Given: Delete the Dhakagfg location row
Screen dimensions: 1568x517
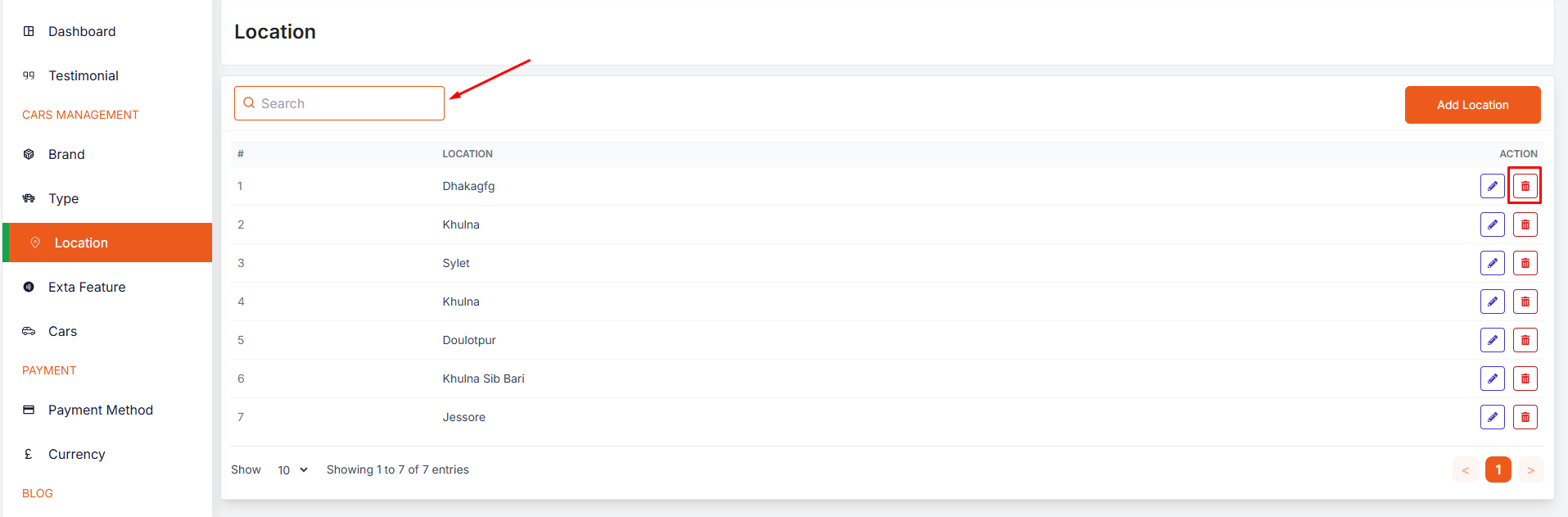Looking at the screenshot, I should click(1525, 186).
